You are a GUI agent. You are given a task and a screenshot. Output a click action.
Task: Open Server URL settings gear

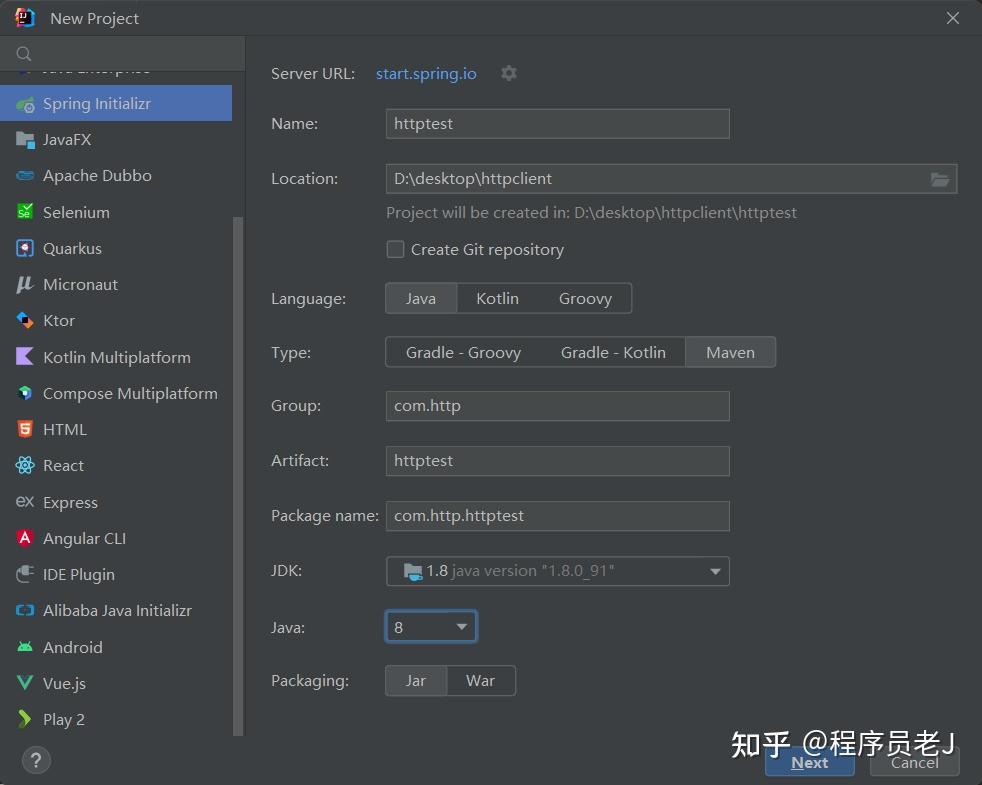point(509,73)
